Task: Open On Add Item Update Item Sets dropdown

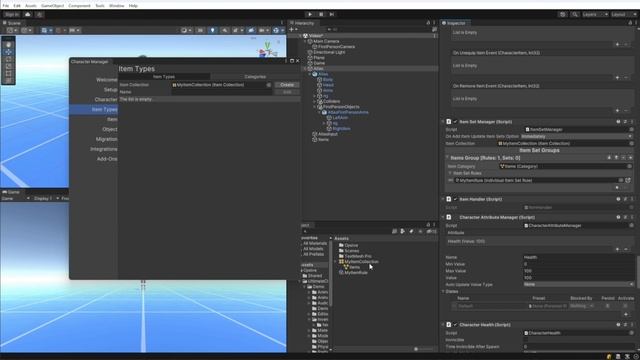Action: tap(577, 136)
